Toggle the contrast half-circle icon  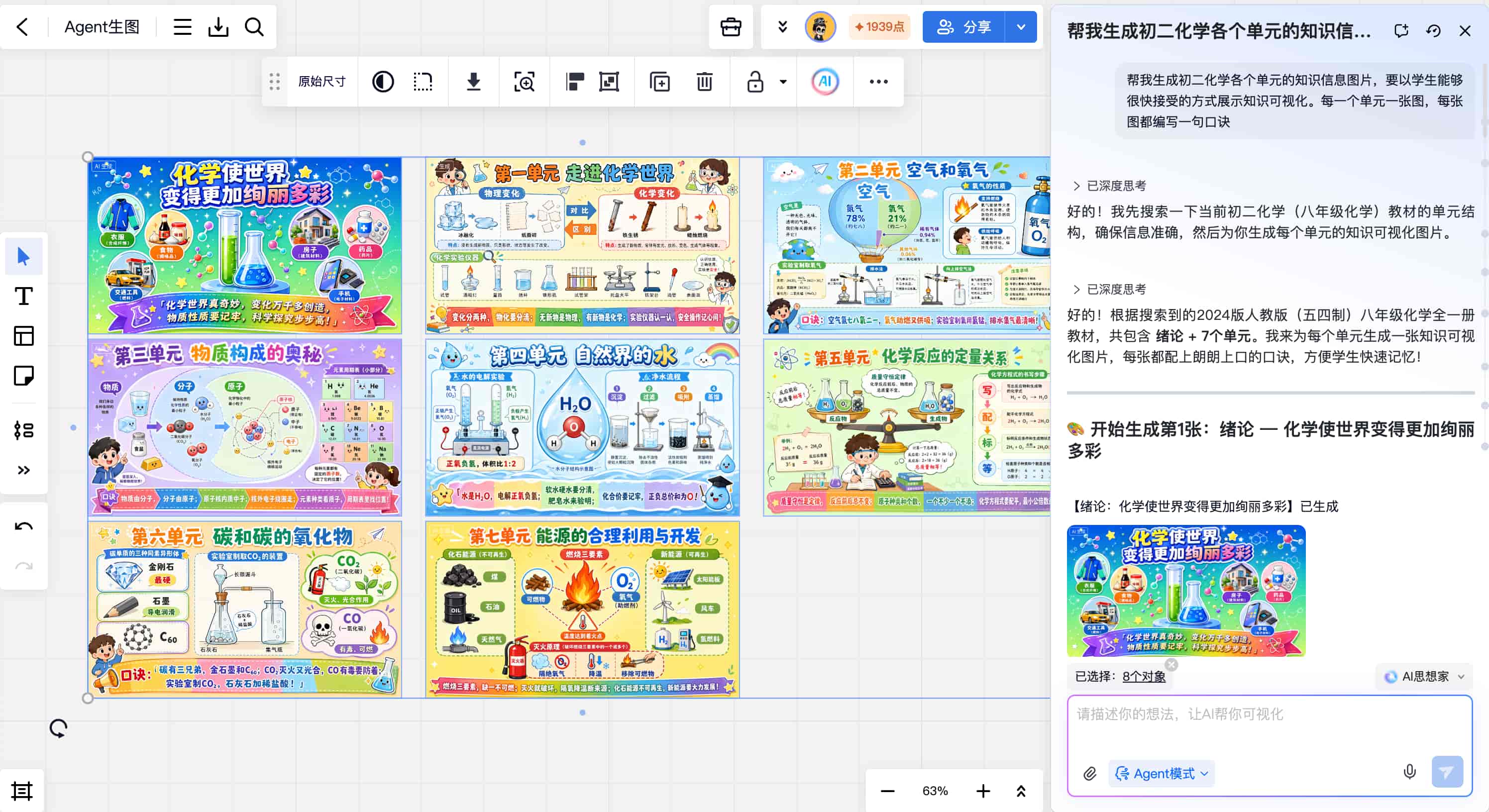(x=383, y=82)
